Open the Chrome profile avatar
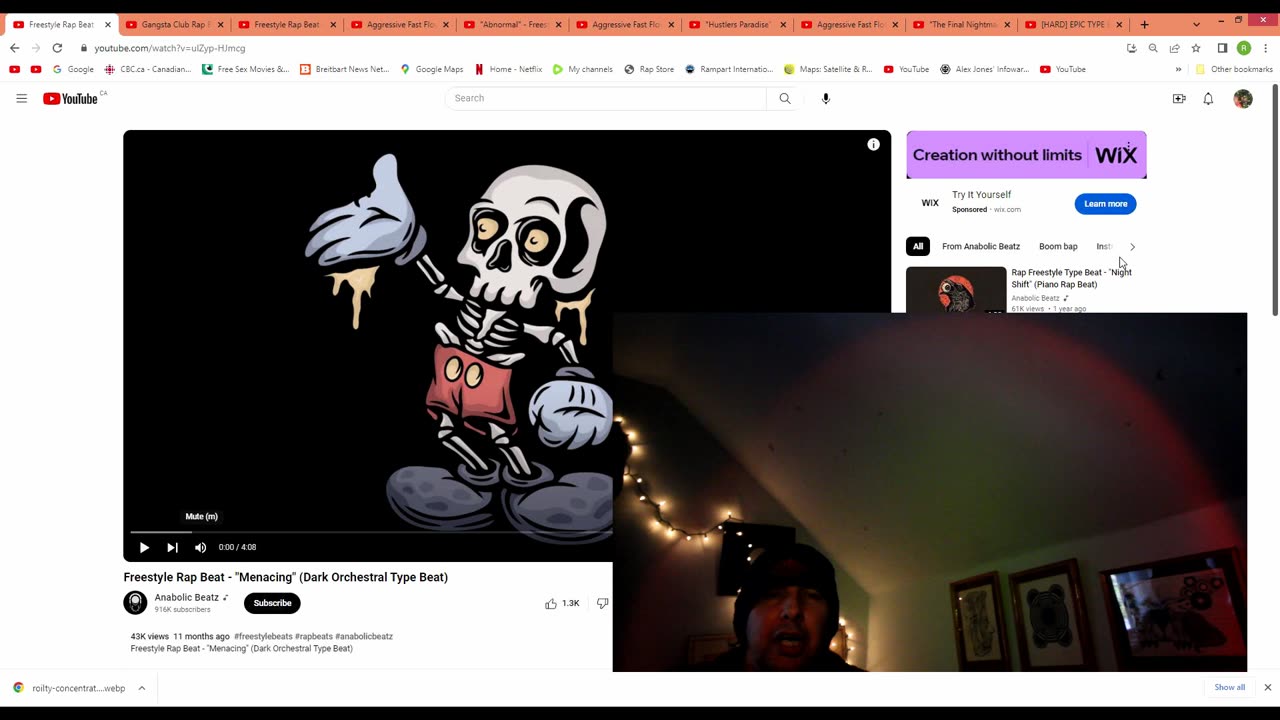 [x=1244, y=48]
